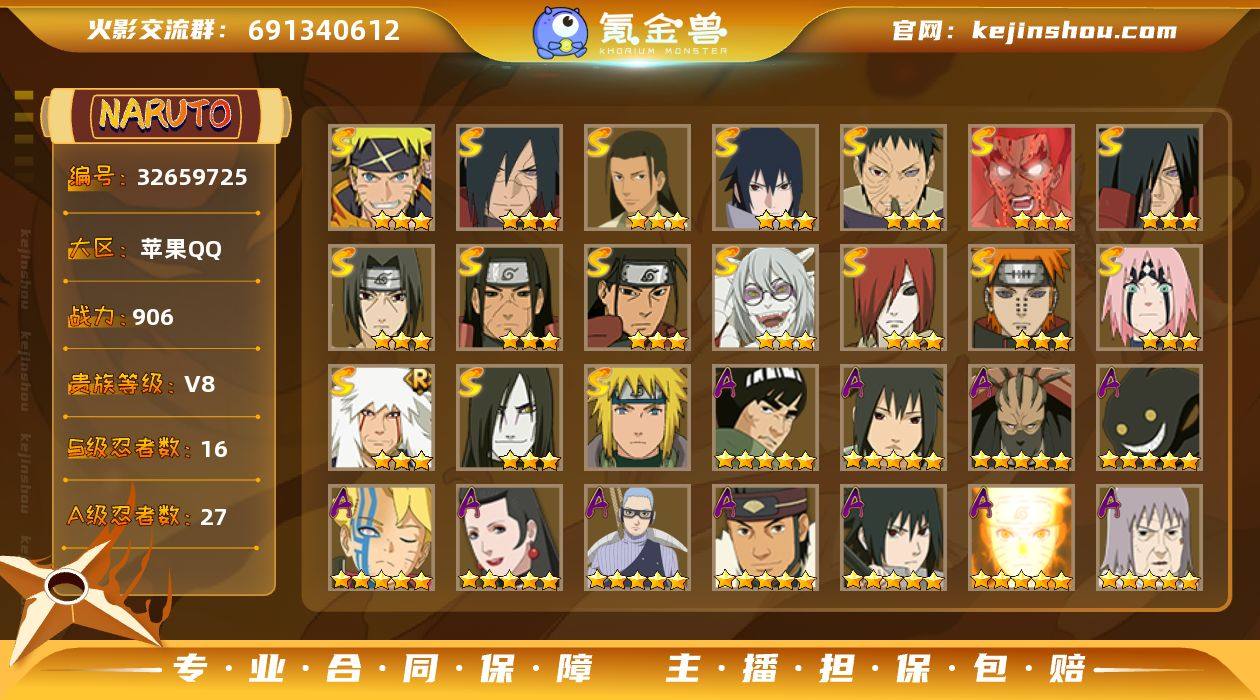The image size is (1260, 700).
Task: Pick the orange-haired Pain with piercings portrait
Action: coord(1021,298)
